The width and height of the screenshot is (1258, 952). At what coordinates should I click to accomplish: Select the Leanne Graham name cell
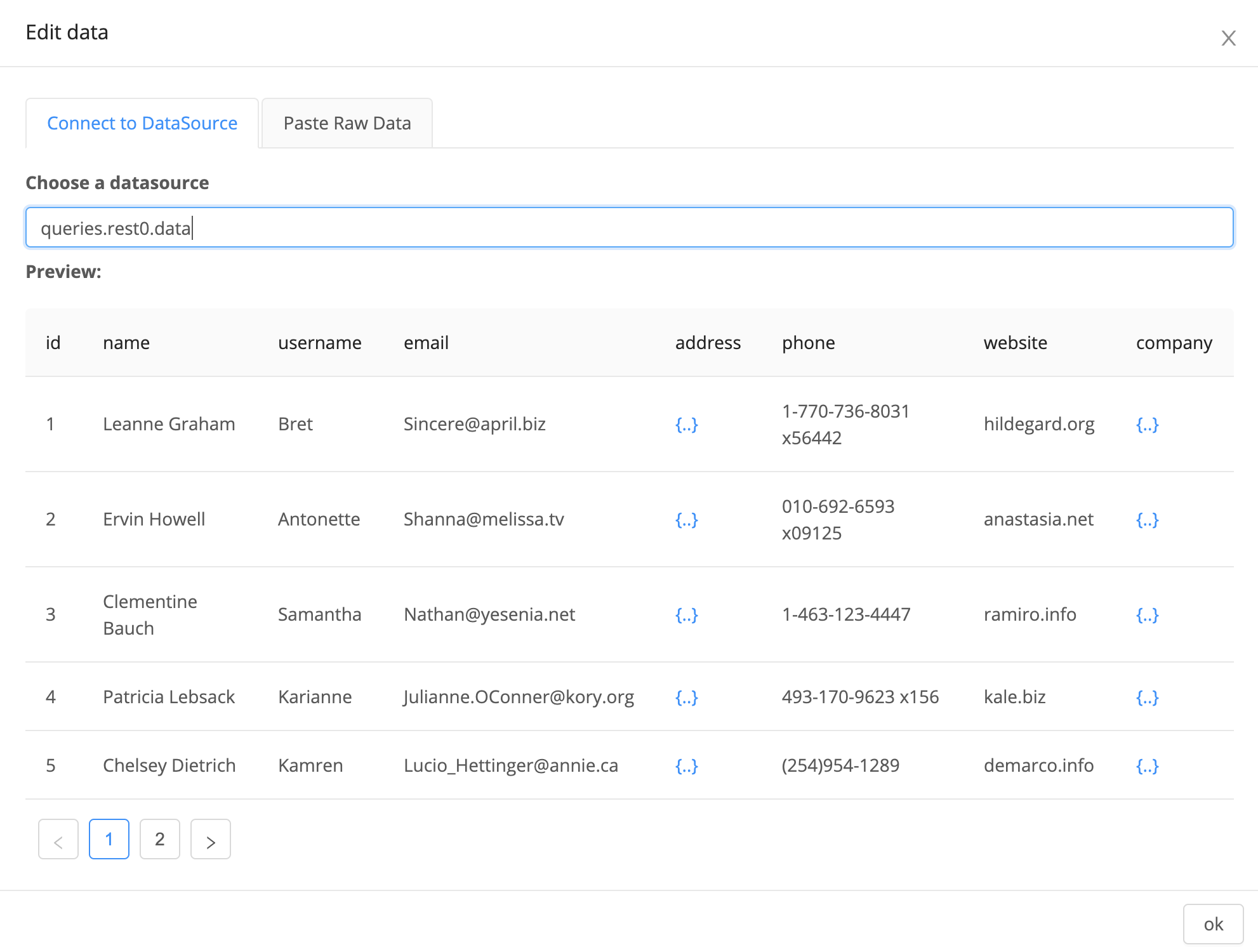coord(169,424)
